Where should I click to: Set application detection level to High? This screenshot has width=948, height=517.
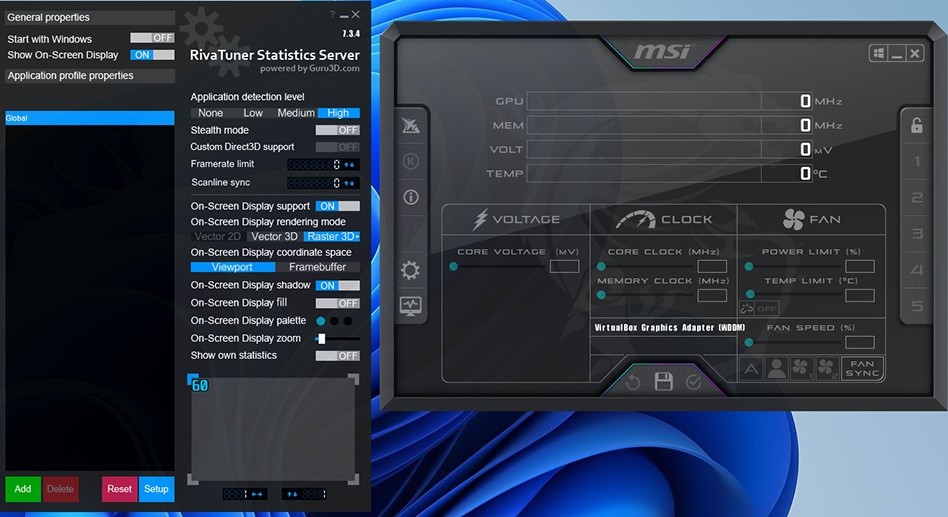click(x=339, y=113)
